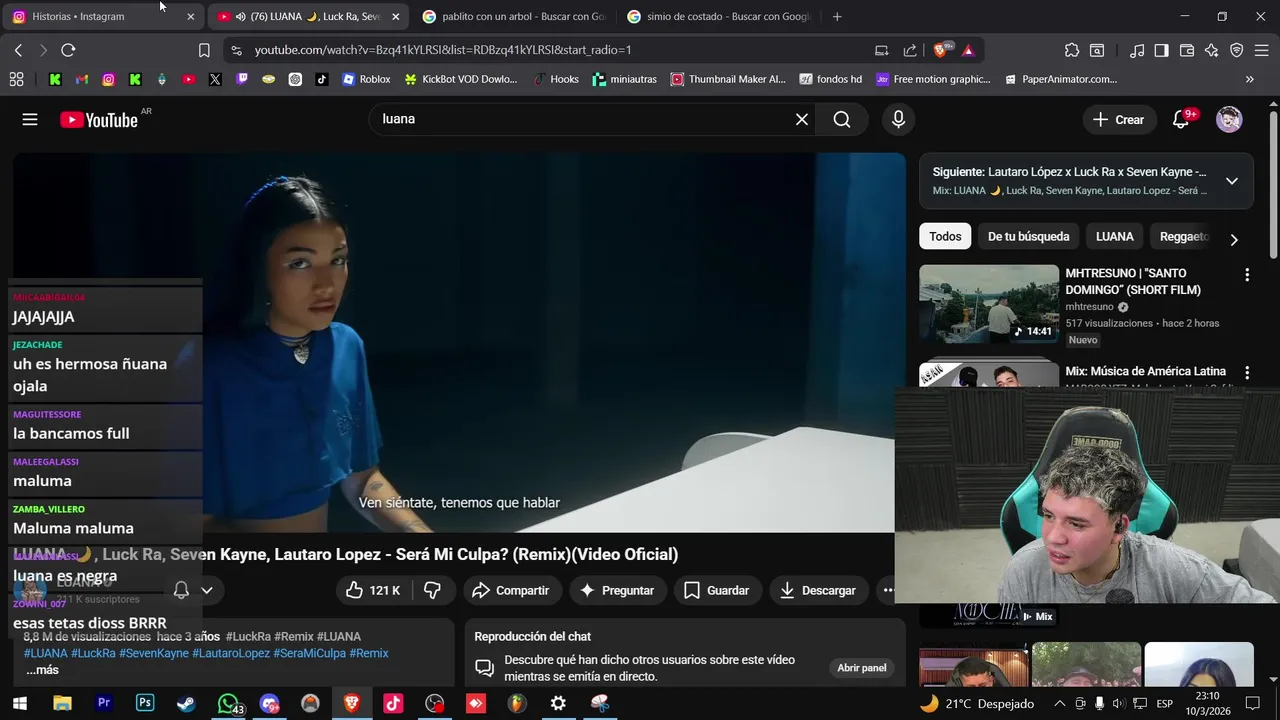Show more filter chips with right arrow
This screenshot has height=720, width=1280.
[x=1234, y=240]
